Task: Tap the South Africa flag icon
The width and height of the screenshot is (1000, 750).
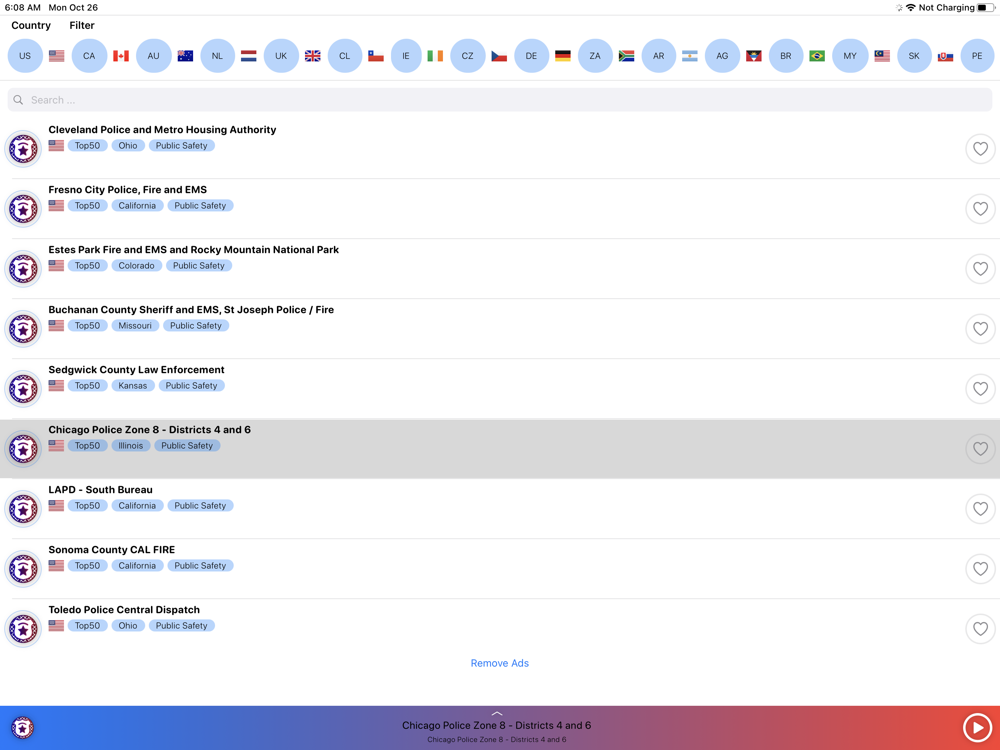Action: (626, 56)
